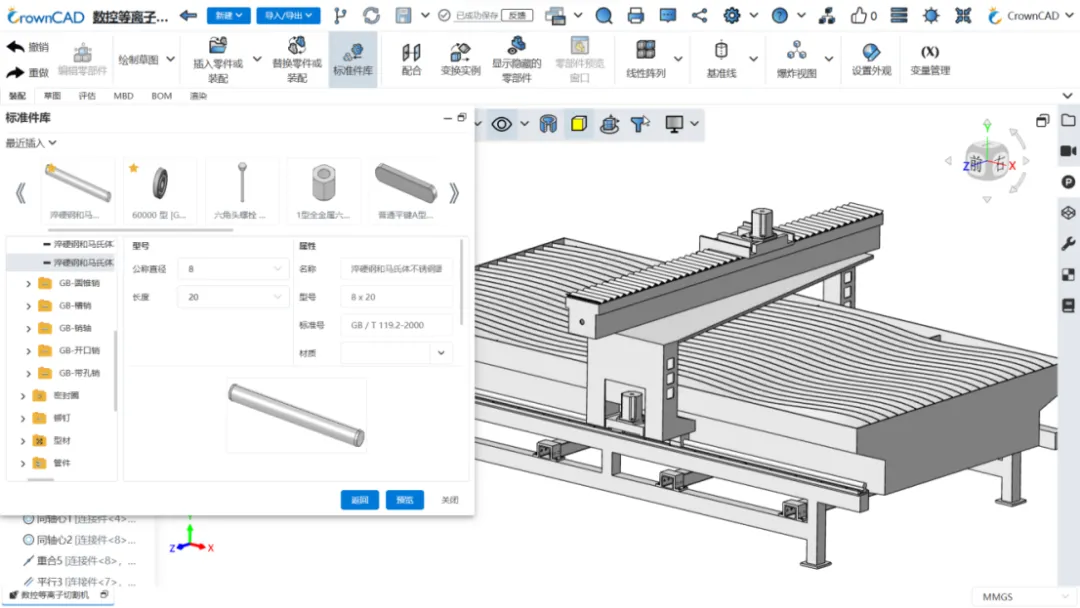1080x608 pixels.
Task: Expand the 公称直径 dropdown showing 8
Action: [233, 269]
